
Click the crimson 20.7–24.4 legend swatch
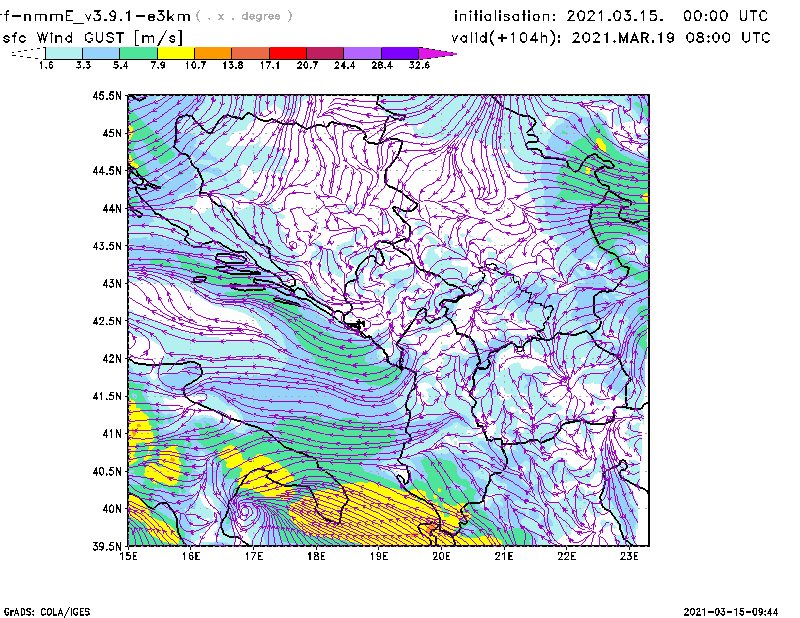[325, 53]
